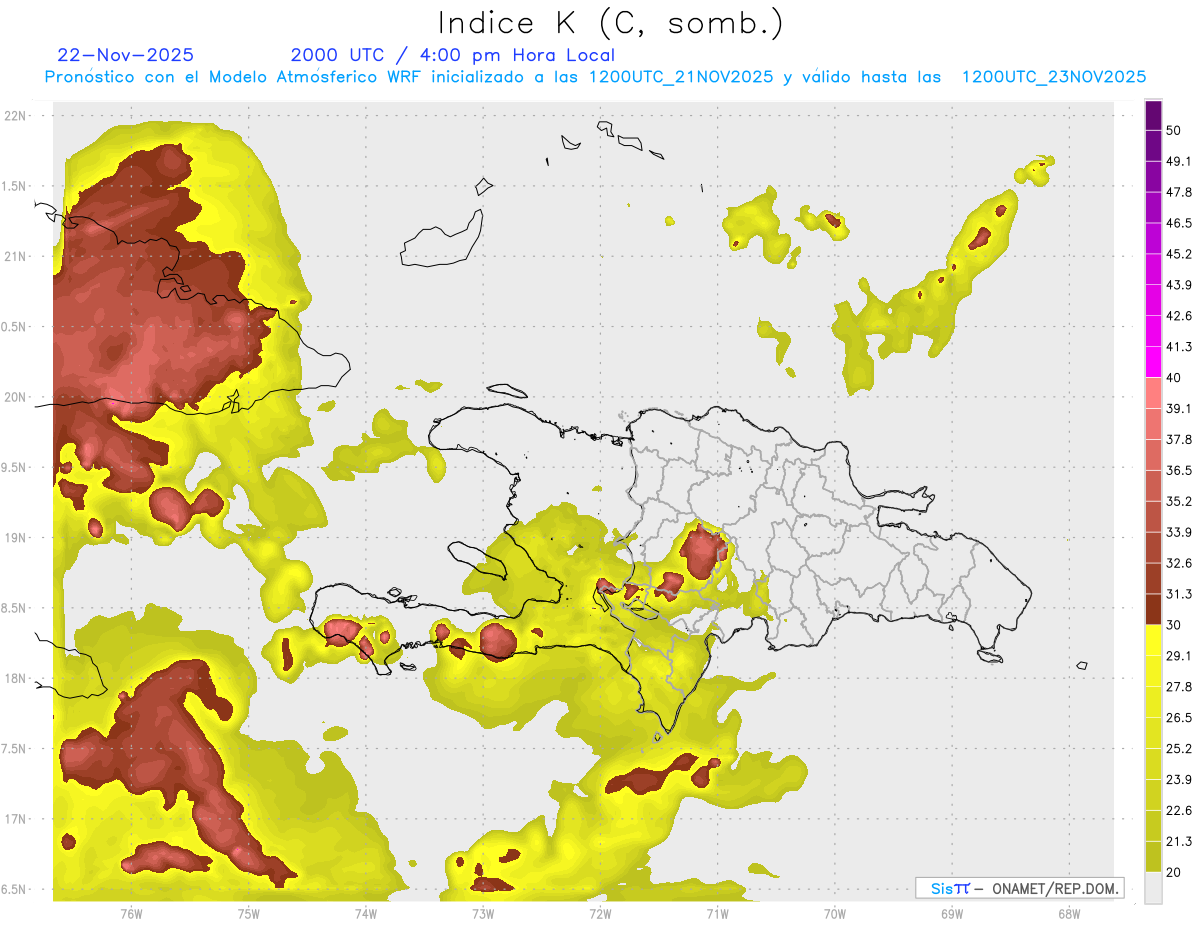
Task: Click the '19N' latitude label
Action: [x=15, y=538]
